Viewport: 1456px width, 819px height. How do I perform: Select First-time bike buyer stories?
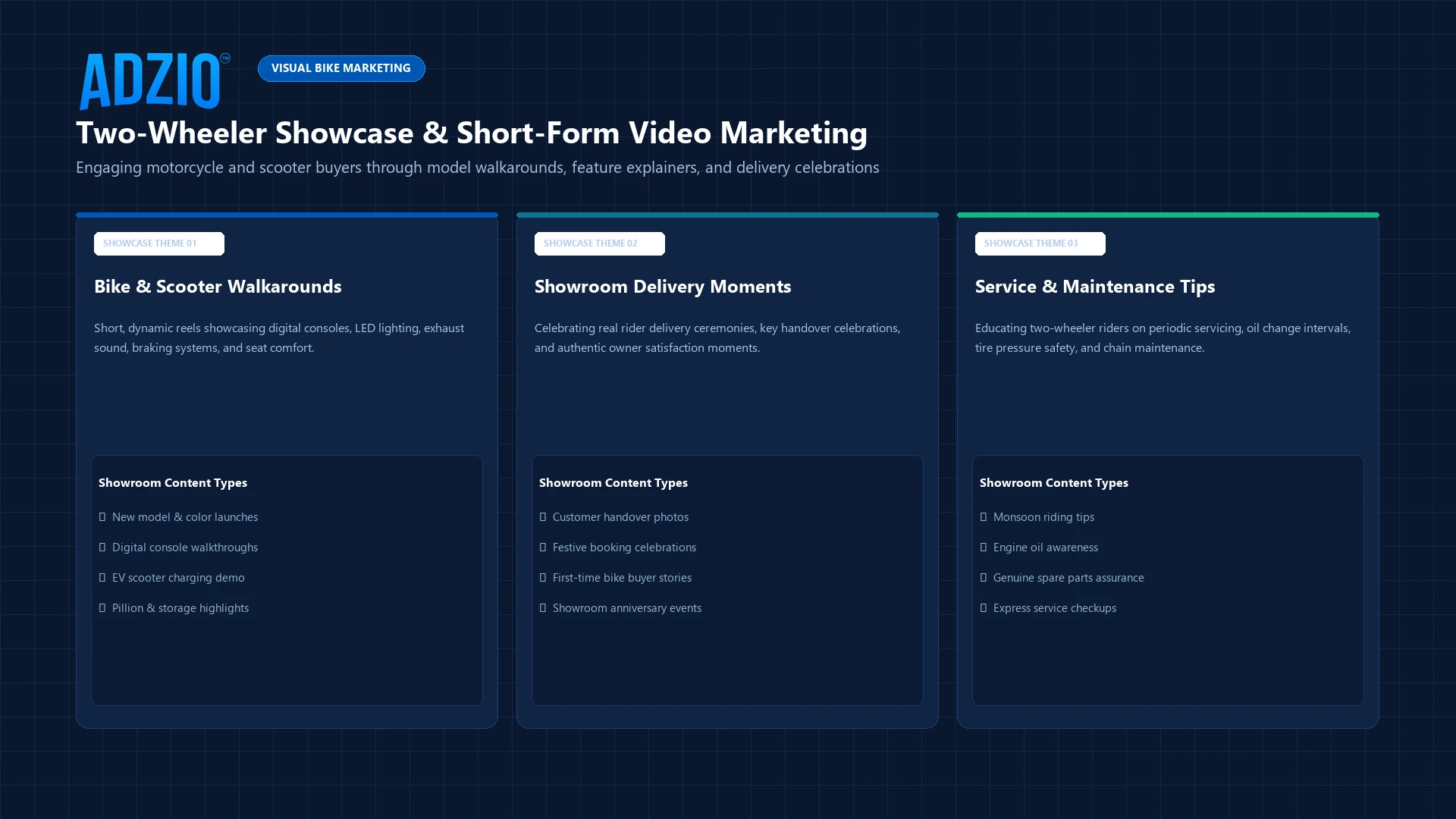pos(622,578)
